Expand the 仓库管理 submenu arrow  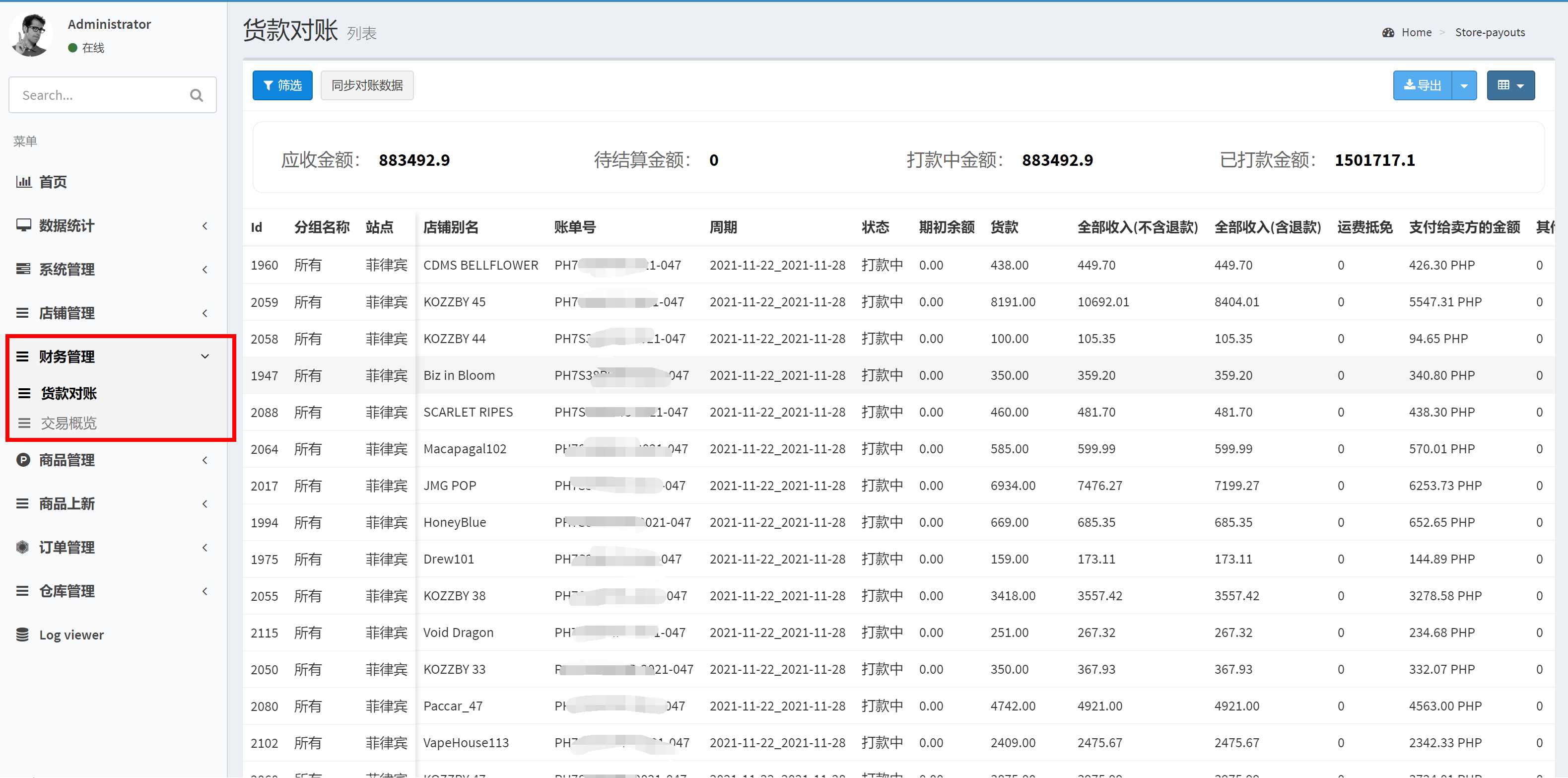[x=205, y=591]
